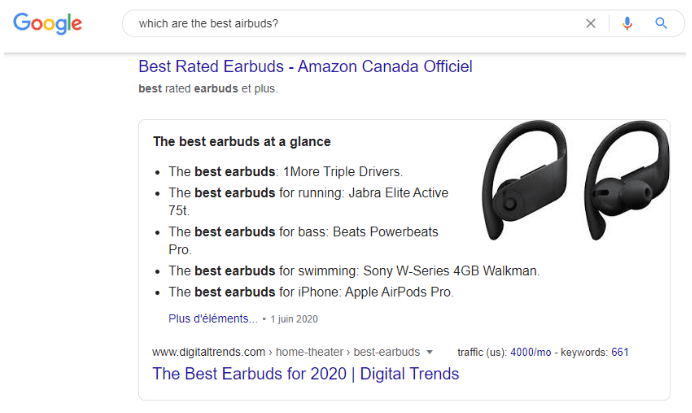Expand the Plus d'éléments link
Image resolution: width=692 pixels, height=413 pixels.
point(213,318)
